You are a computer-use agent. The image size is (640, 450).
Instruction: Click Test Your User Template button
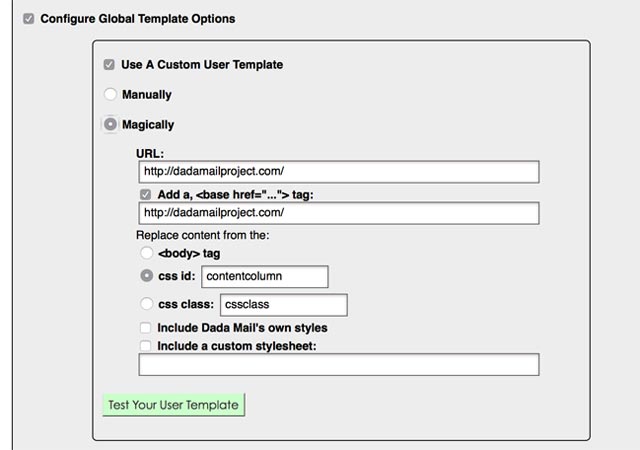coord(173,405)
